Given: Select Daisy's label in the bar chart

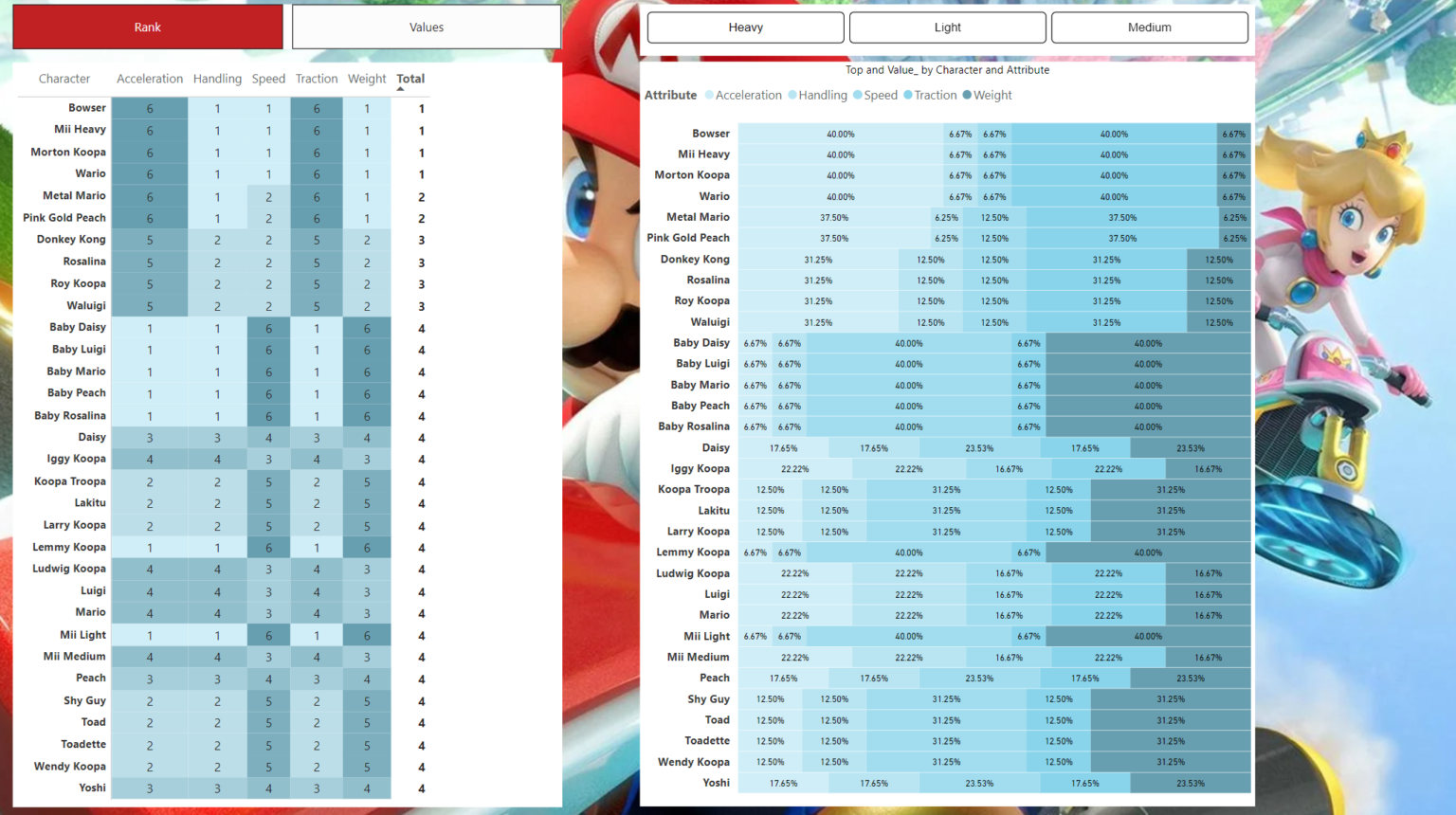Looking at the screenshot, I should [716, 448].
